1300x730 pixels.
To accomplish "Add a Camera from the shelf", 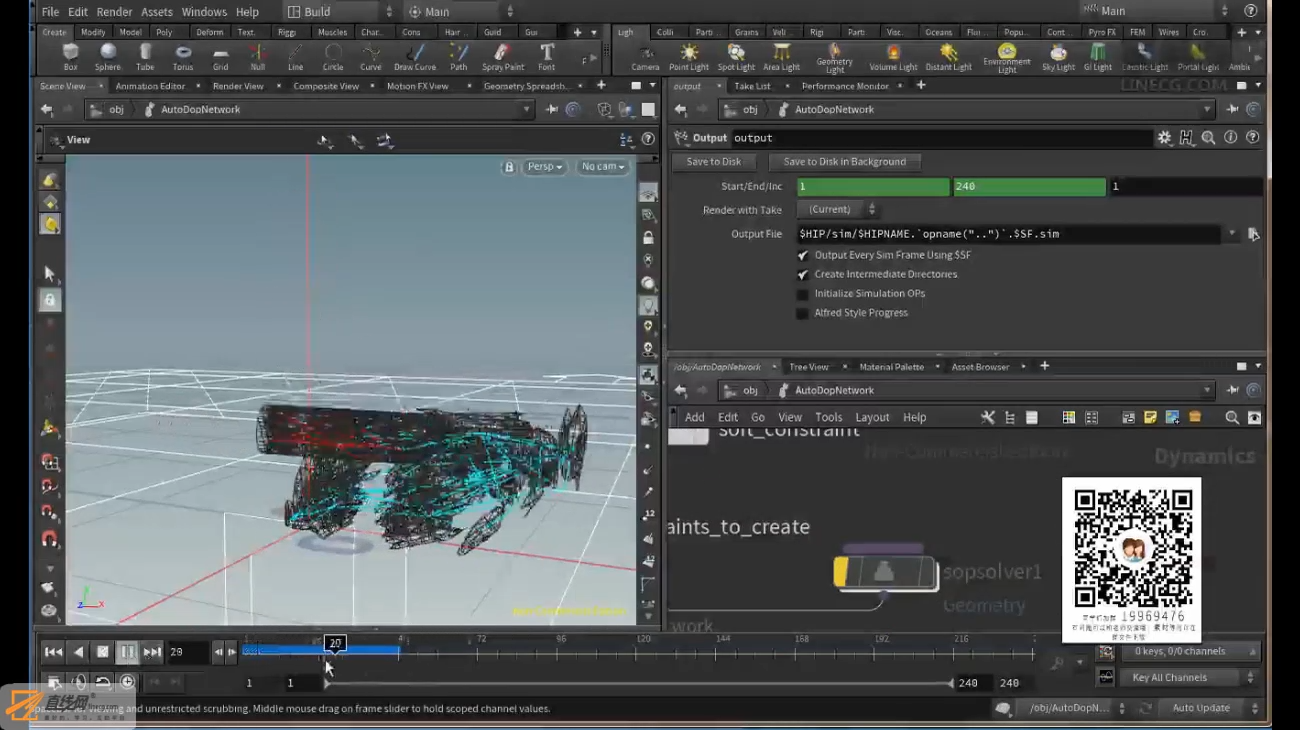I will [645, 58].
